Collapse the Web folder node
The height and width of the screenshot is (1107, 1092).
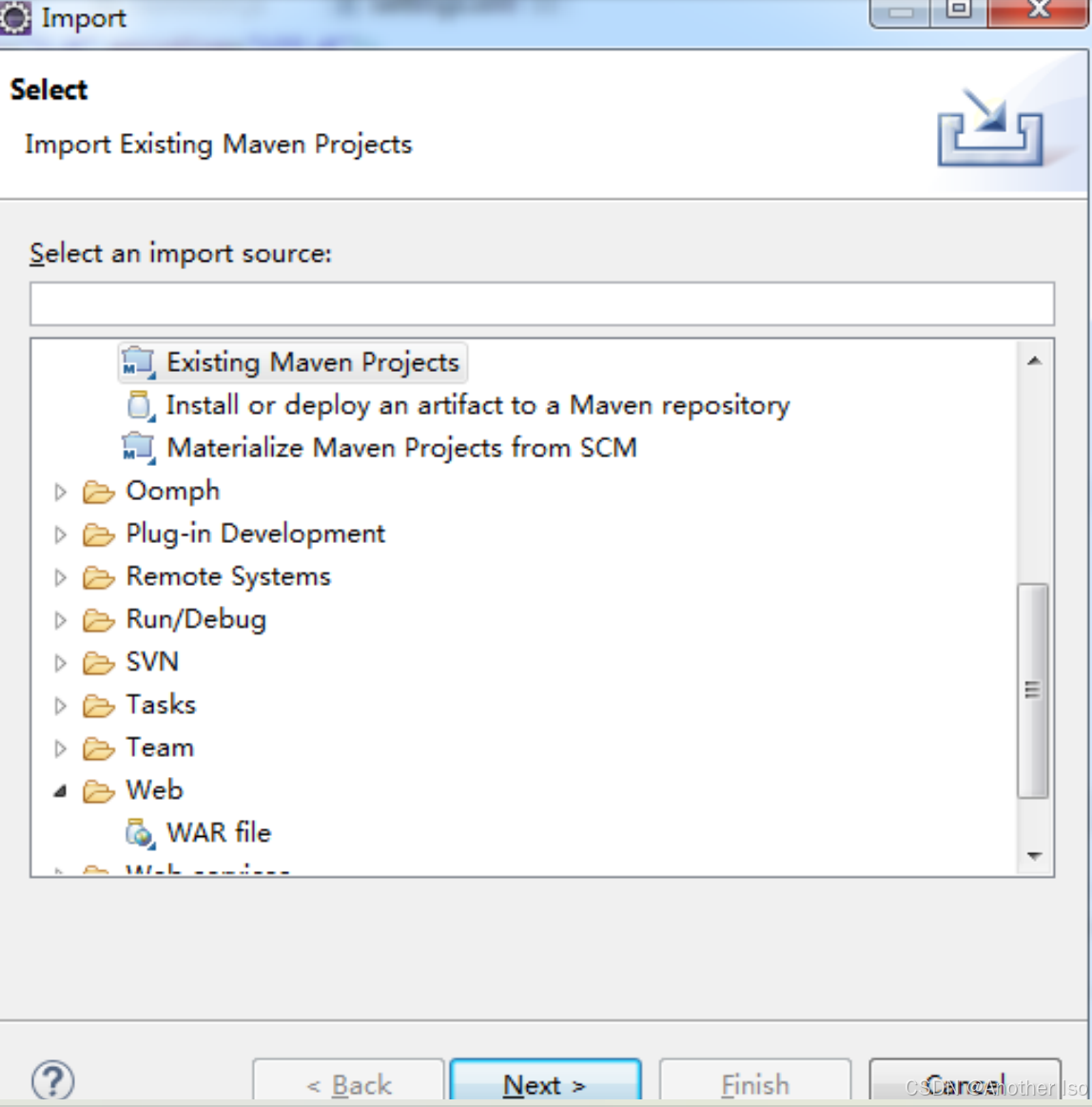pos(61,791)
